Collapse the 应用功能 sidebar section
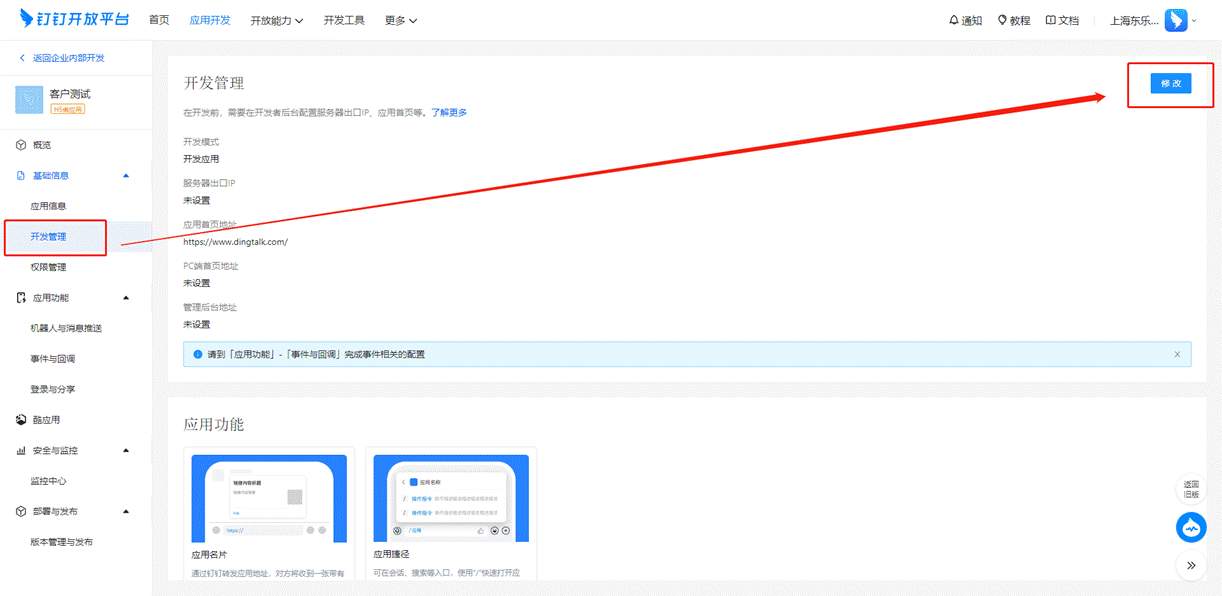1222x596 pixels. tap(126, 298)
